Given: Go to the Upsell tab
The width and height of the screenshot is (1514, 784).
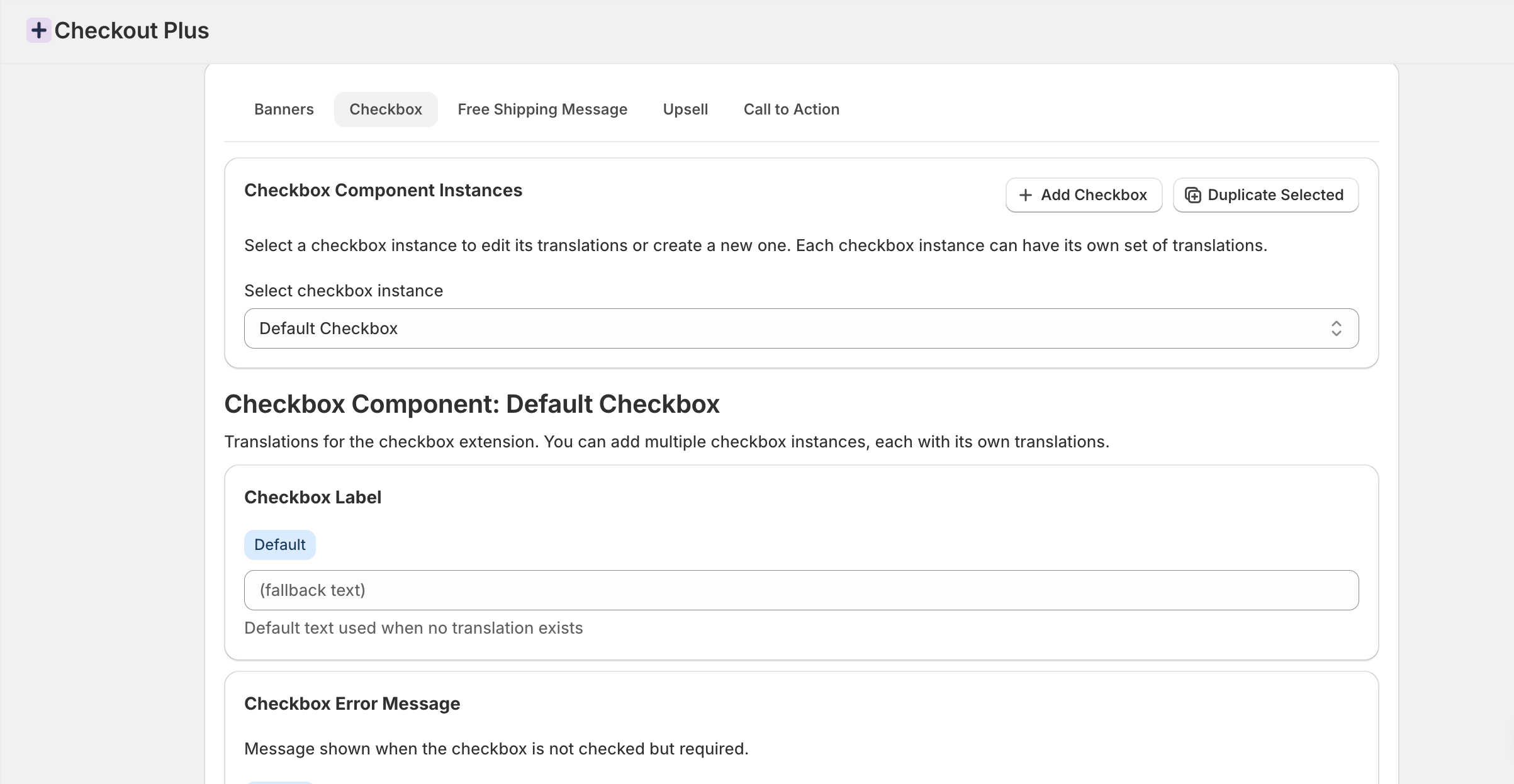Looking at the screenshot, I should pyautogui.click(x=685, y=109).
